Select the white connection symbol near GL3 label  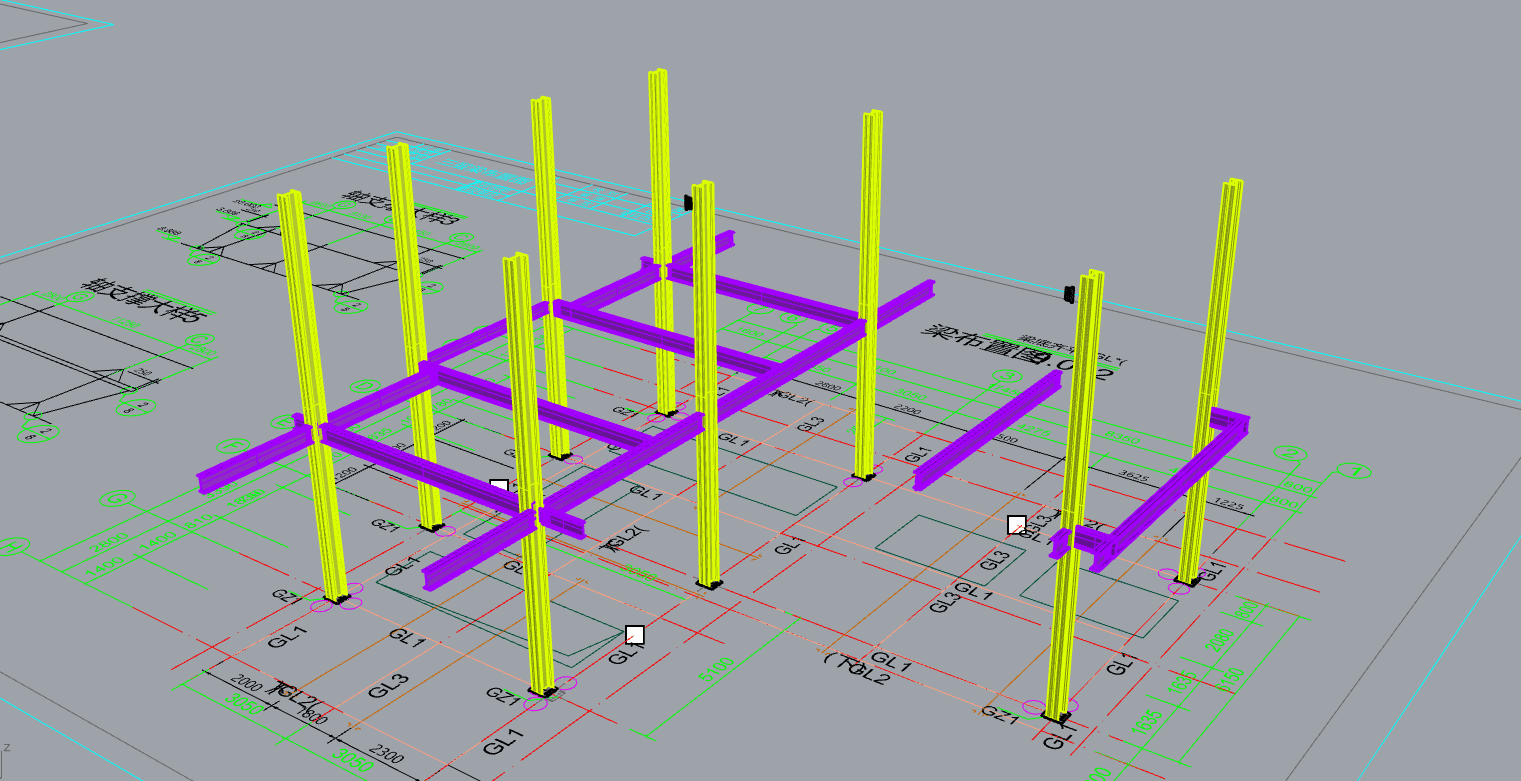click(x=1016, y=524)
